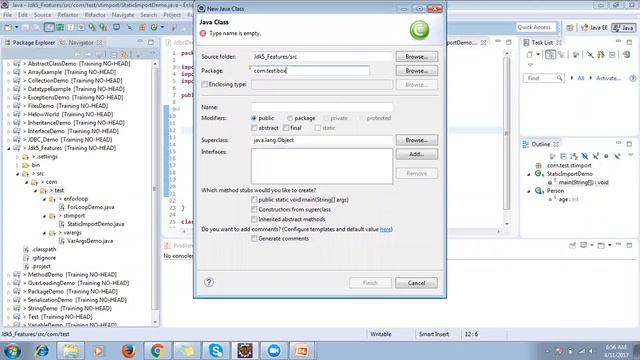Viewport: 640px width, 360px height.
Task: Enable Generate comments checkbox
Action: tap(254, 238)
